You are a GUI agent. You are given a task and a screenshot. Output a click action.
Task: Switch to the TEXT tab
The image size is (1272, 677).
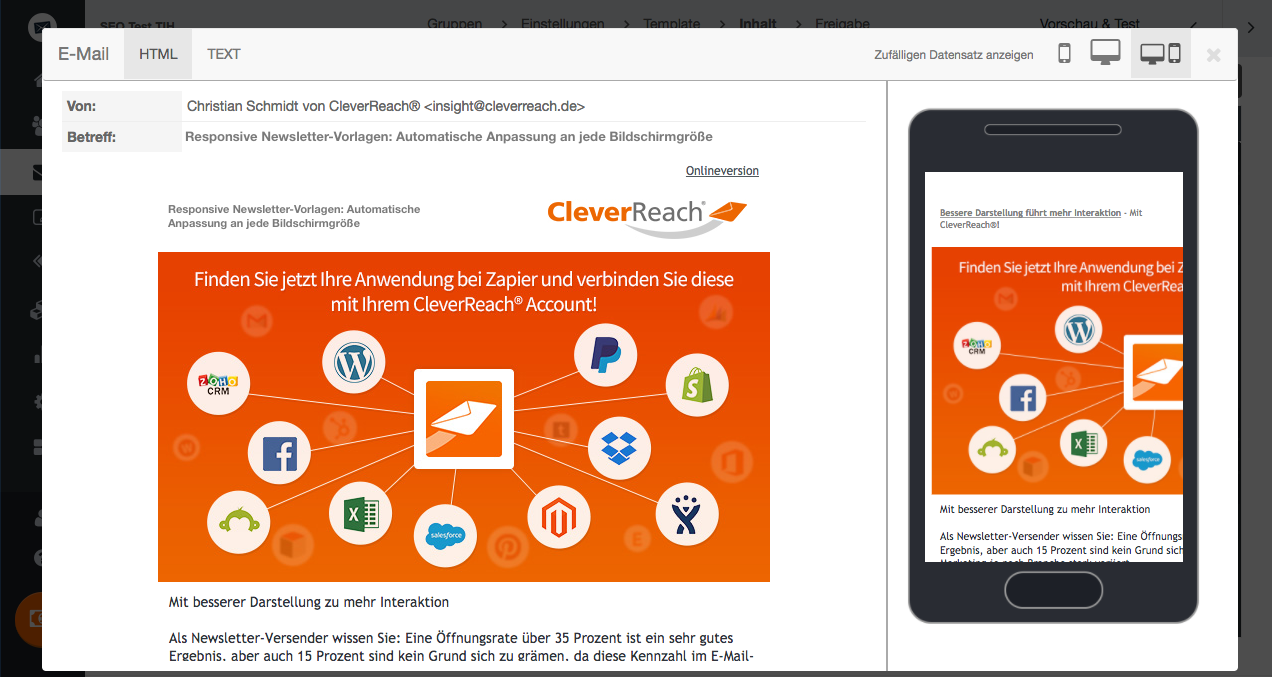pyautogui.click(x=224, y=54)
